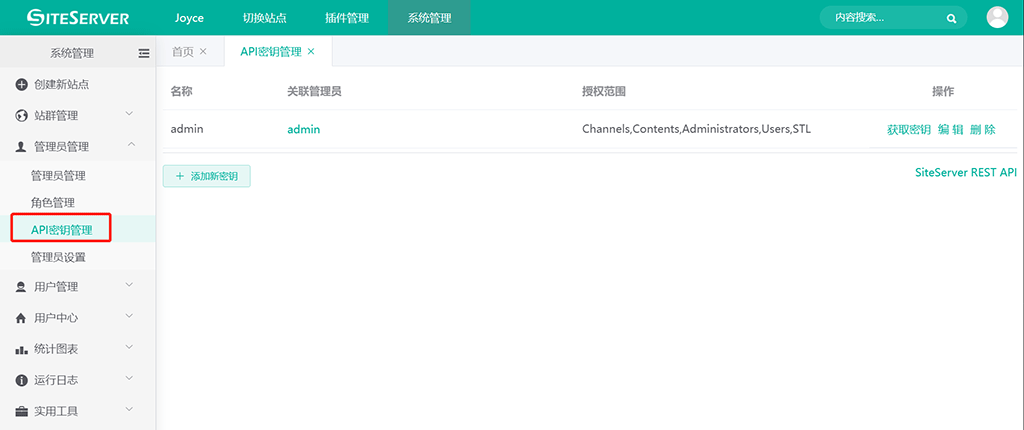Select 角色管理 in the sidebar
Screen dimensions: 1024x430
click(53, 203)
